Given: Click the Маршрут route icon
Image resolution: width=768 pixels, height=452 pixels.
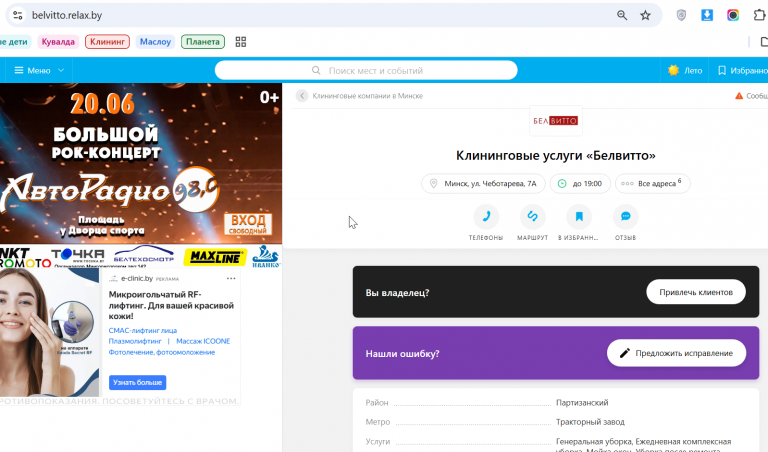Looking at the screenshot, I should [x=532, y=216].
